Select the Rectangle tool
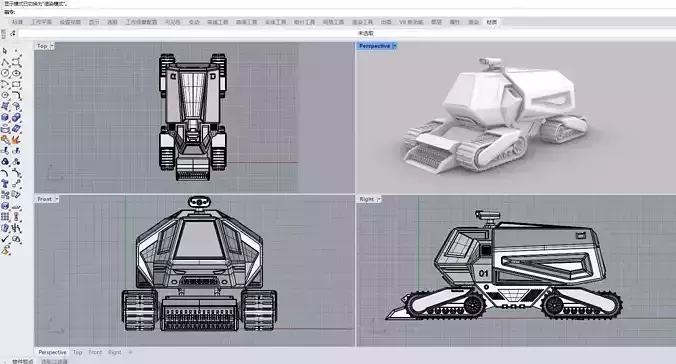Screen dimensions: 676x364 pyautogui.click(x=16, y=84)
